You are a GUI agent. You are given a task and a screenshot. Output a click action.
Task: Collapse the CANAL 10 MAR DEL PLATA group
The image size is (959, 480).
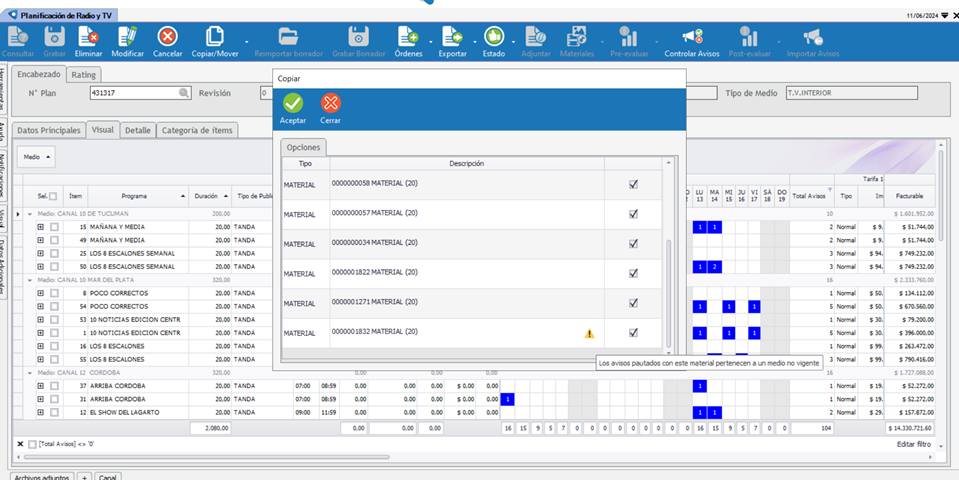pos(30,279)
